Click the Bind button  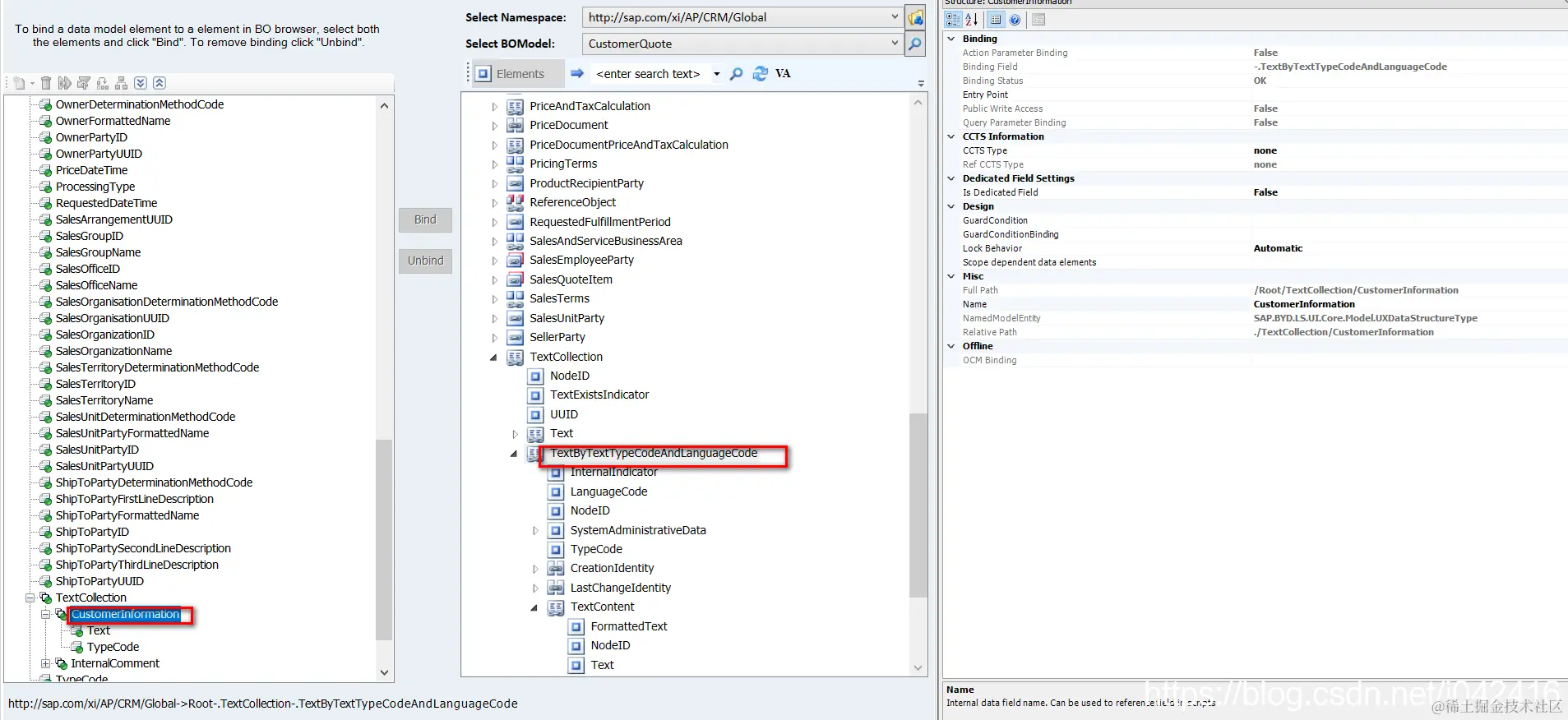coord(425,219)
